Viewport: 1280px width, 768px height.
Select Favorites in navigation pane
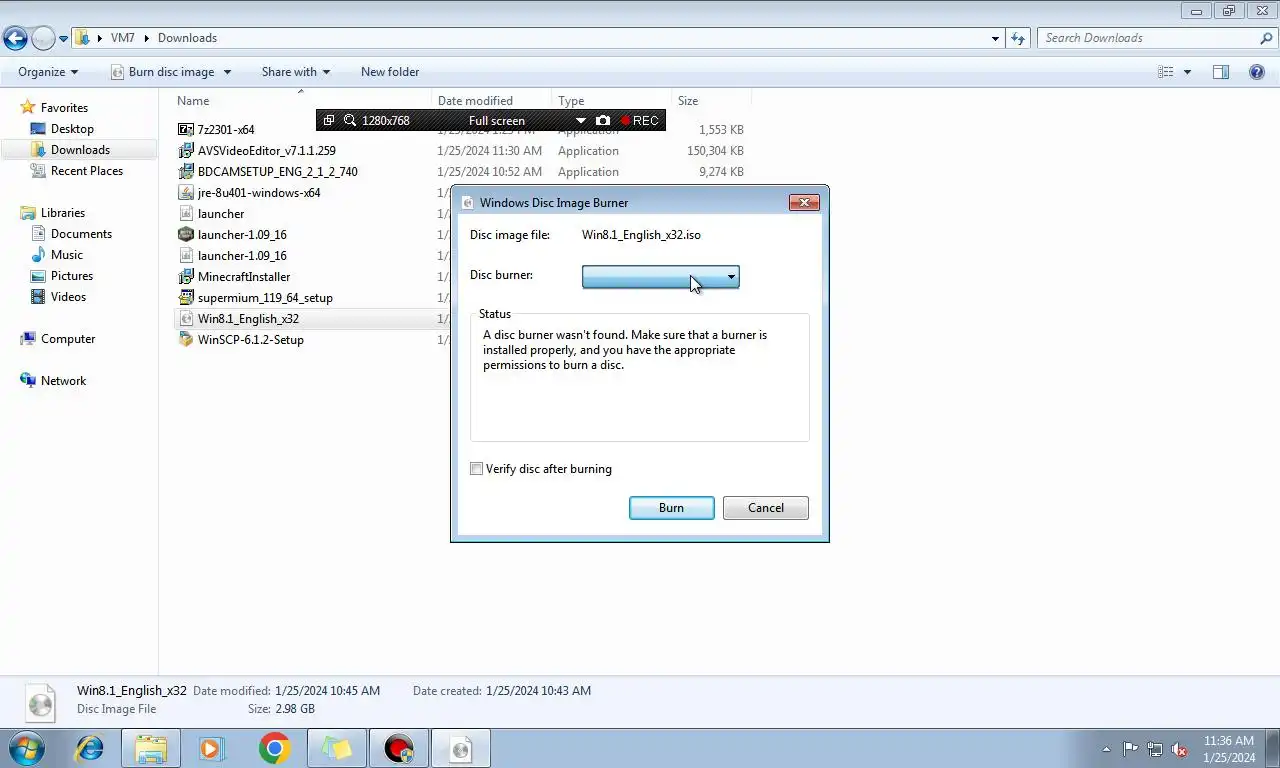[64, 108]
